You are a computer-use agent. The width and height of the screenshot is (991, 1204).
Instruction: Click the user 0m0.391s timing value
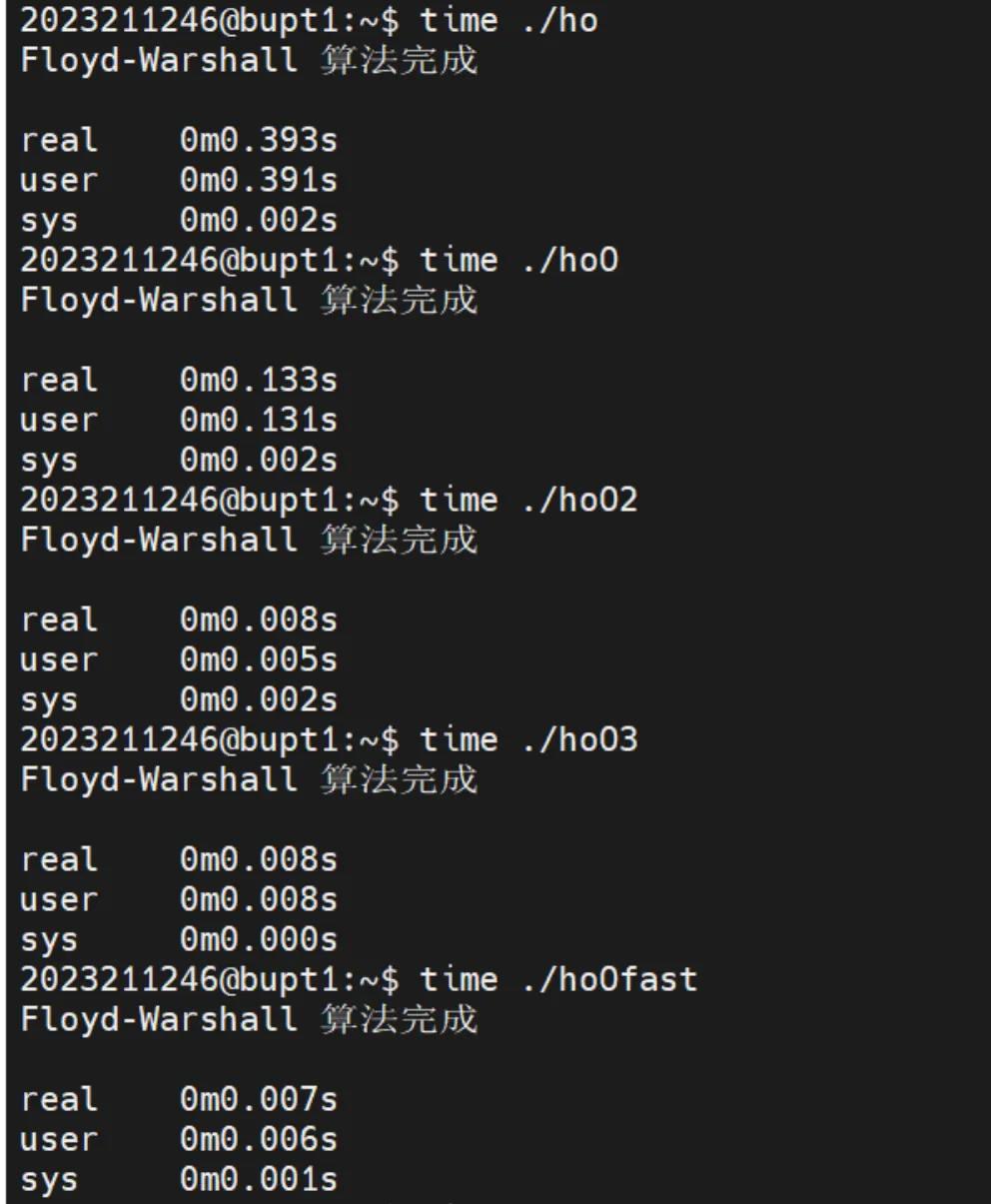coord(259,180)
